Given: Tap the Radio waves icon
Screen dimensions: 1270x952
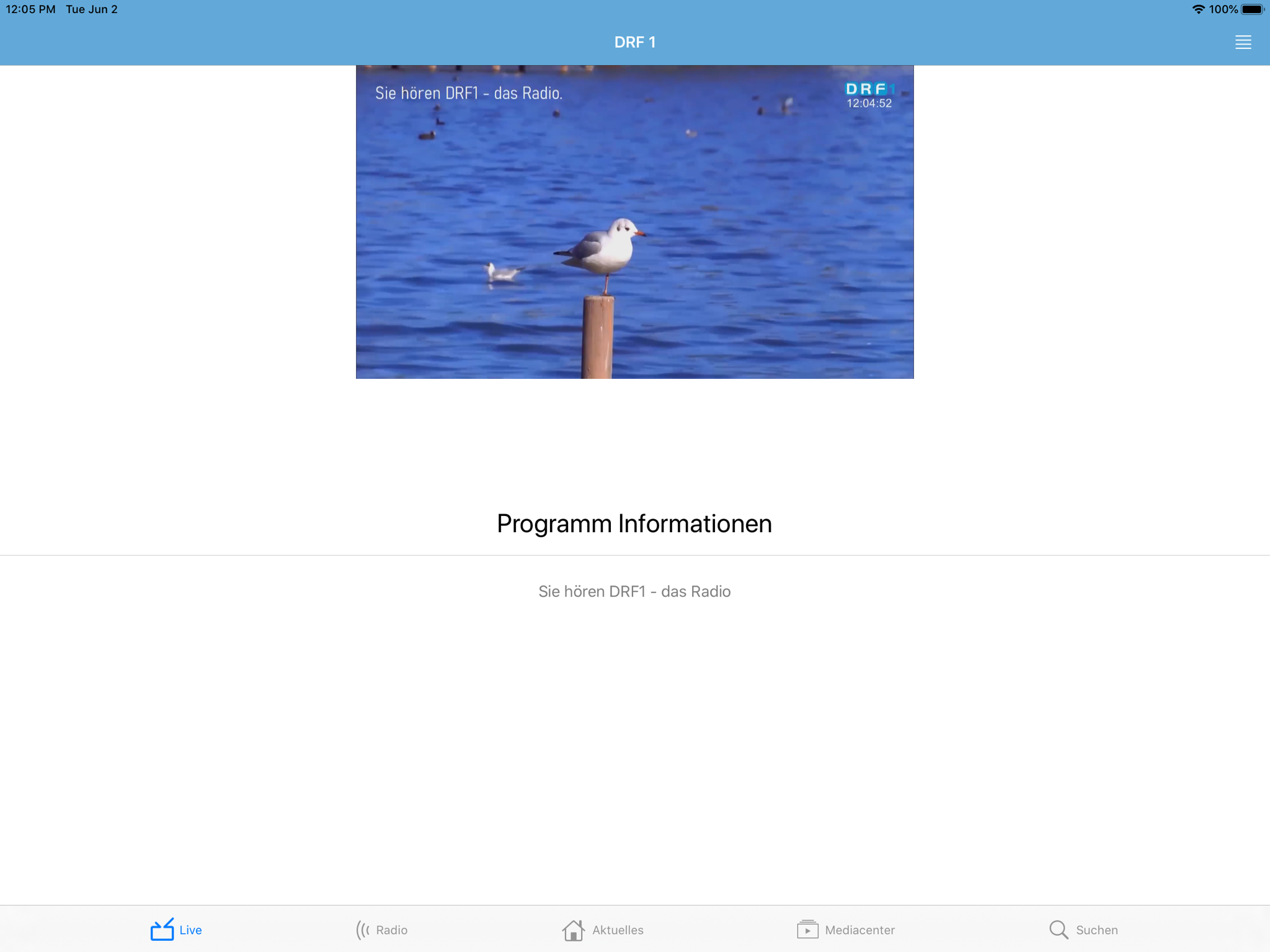Looking at the screenshot, I should point(363,930).
